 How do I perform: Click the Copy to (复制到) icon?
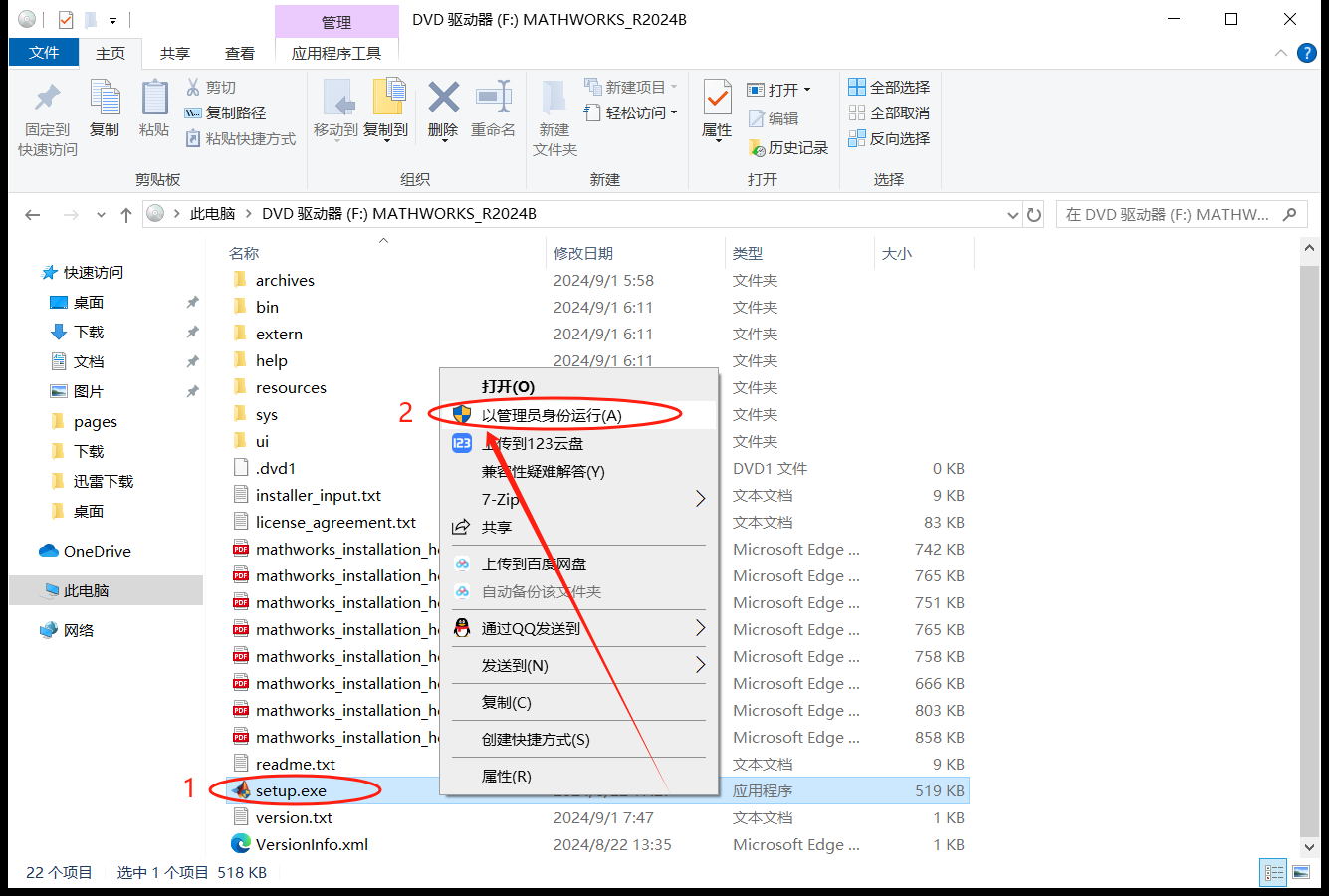[388, 97]
